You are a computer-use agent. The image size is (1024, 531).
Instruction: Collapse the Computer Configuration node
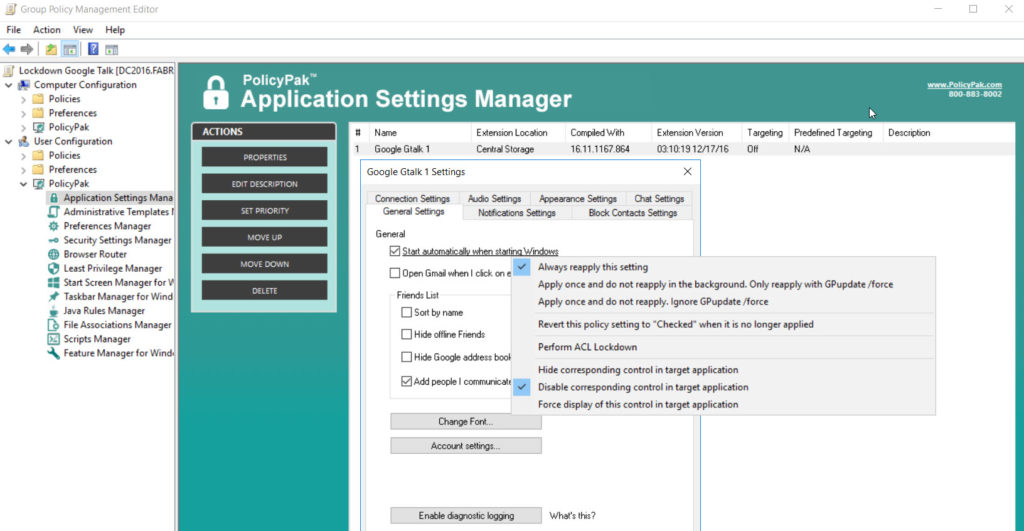(8, 85)
